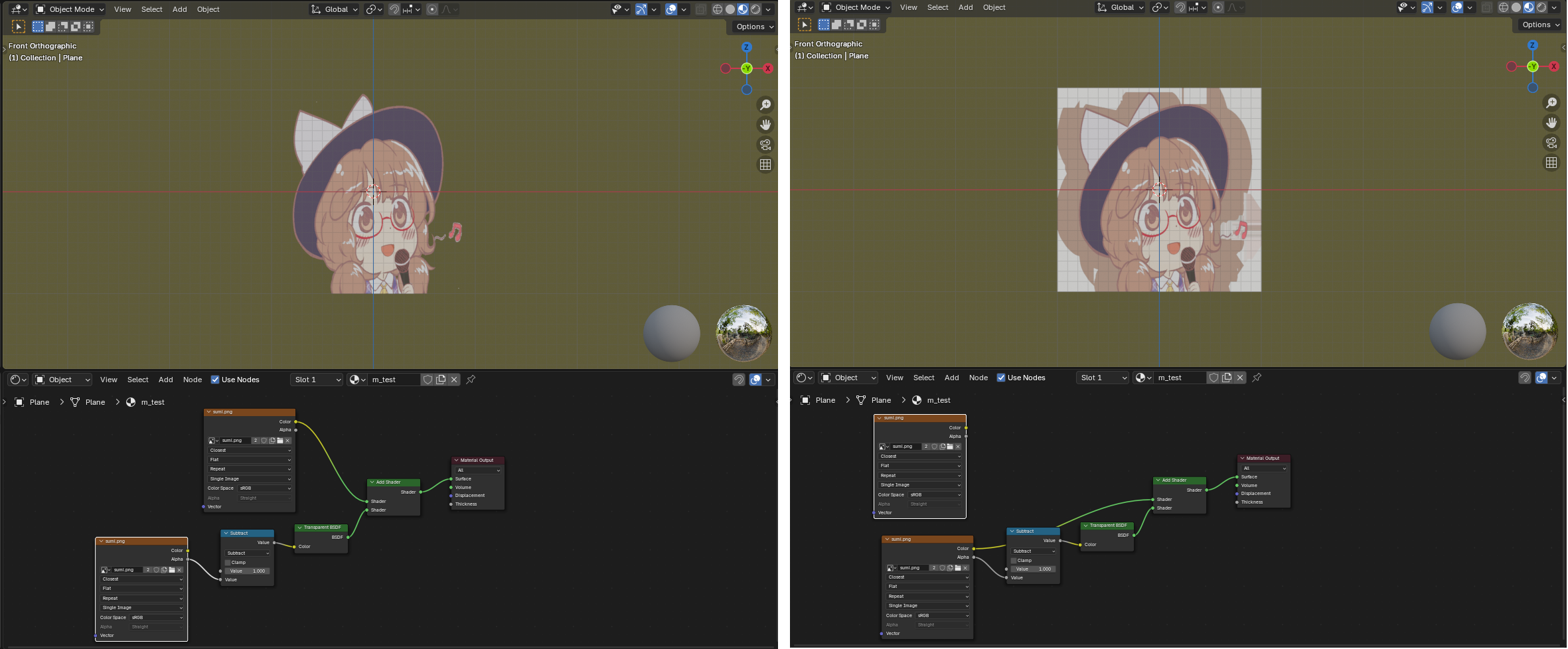
Task: Click the zoom magnifier icon in left viewport
Action: tap(765, 105)
